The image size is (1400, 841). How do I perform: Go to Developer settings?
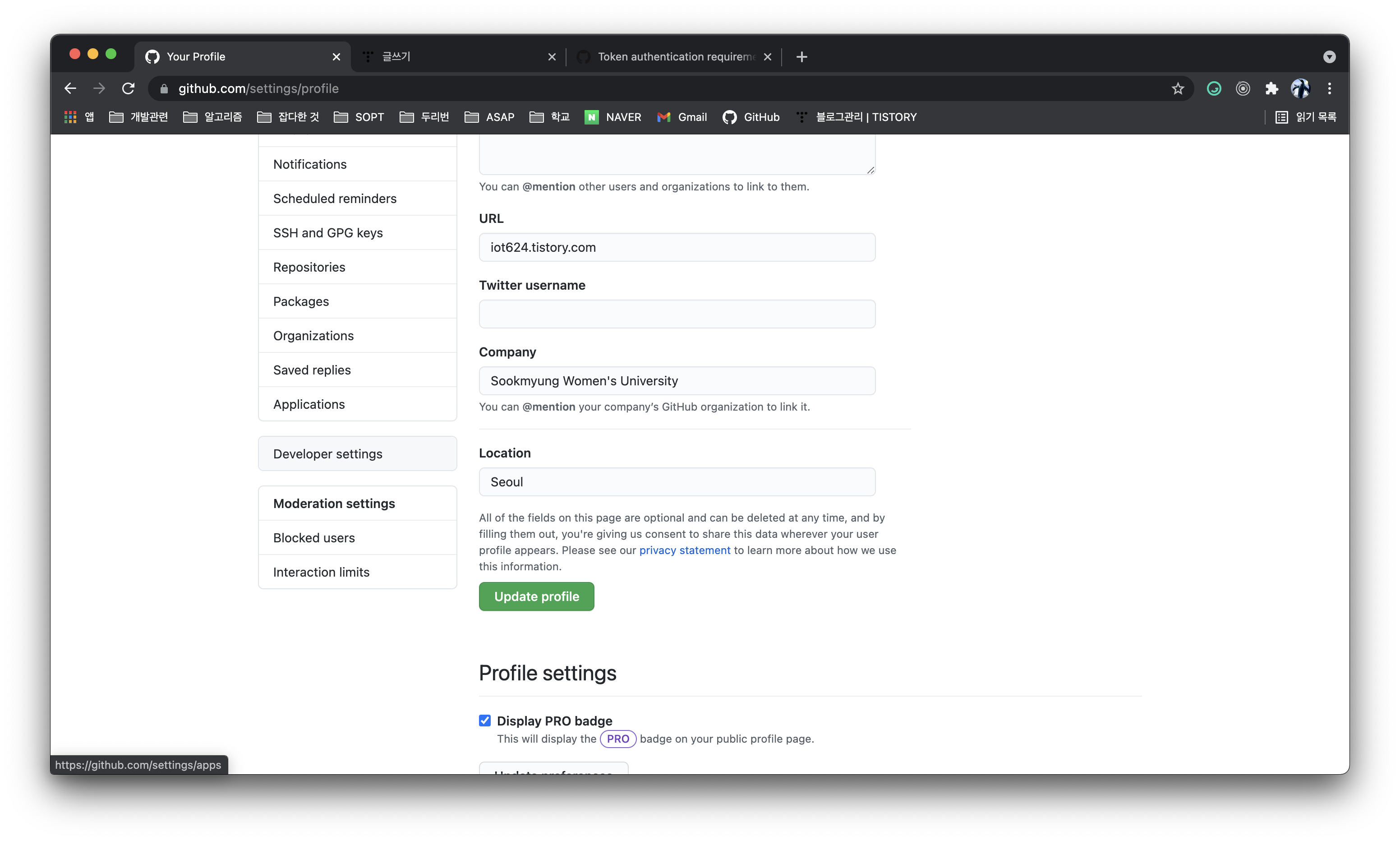tap(328, 454)
